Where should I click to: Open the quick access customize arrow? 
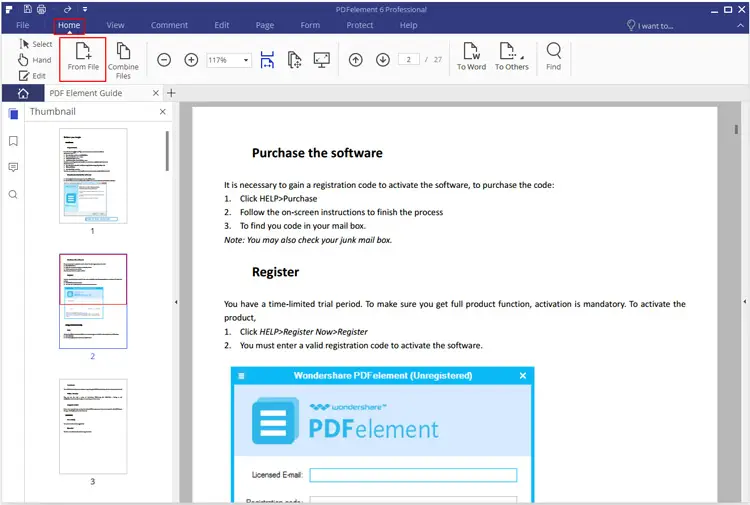coord(85,9)
